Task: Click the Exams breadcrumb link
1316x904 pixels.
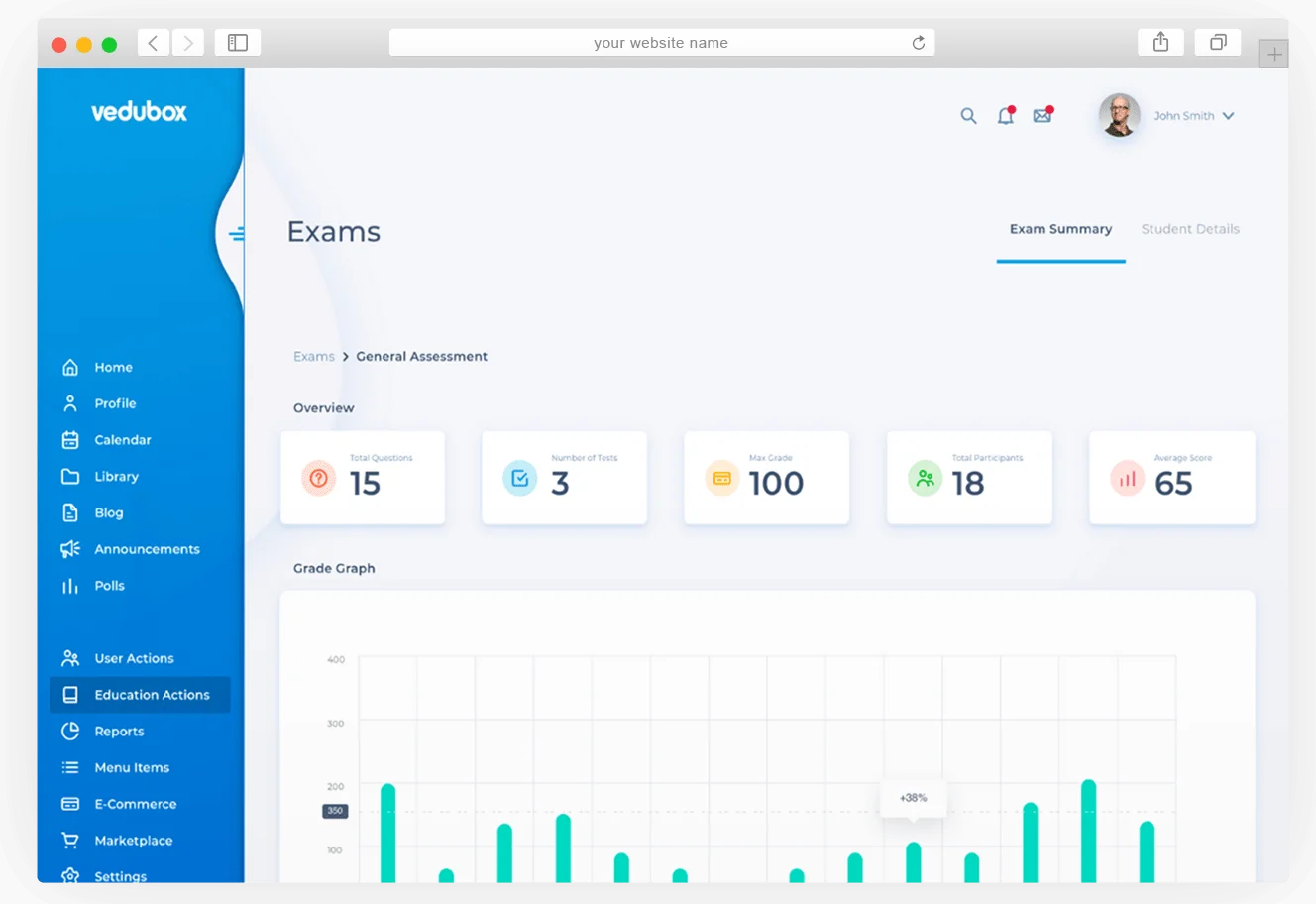Action: point(313,356)
